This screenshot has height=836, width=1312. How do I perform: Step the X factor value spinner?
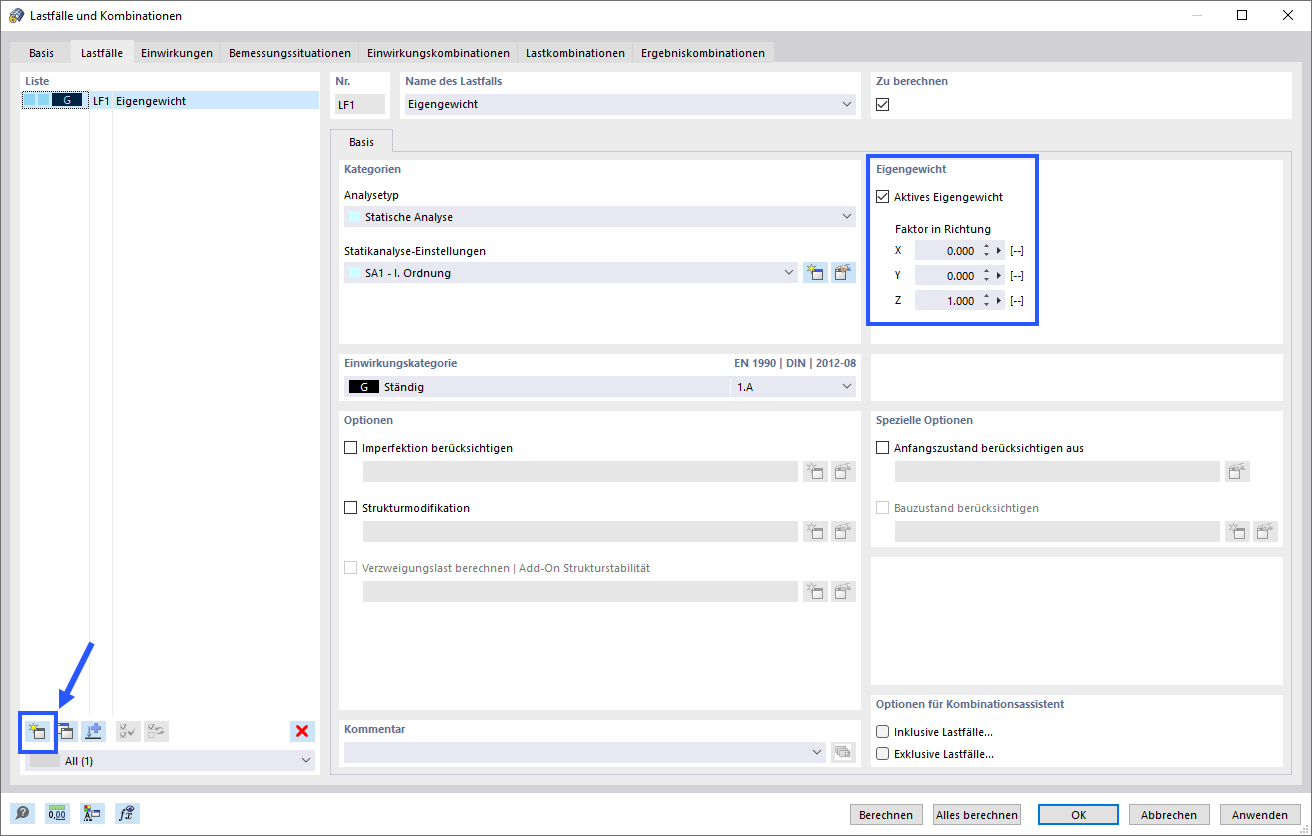(987, 251)
